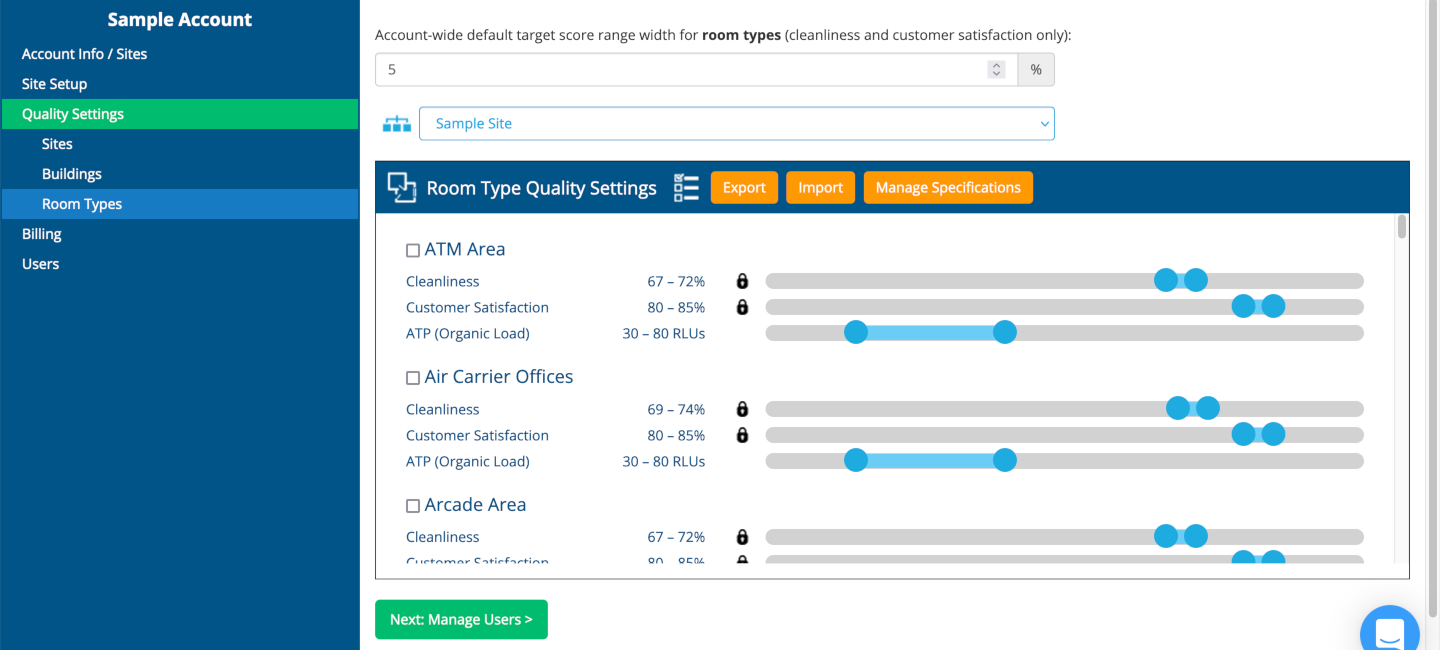1440x650 pixels.
Task: Click the lock icon for ATM Area Customer Satisfaction
Action: tap(742, 307)
